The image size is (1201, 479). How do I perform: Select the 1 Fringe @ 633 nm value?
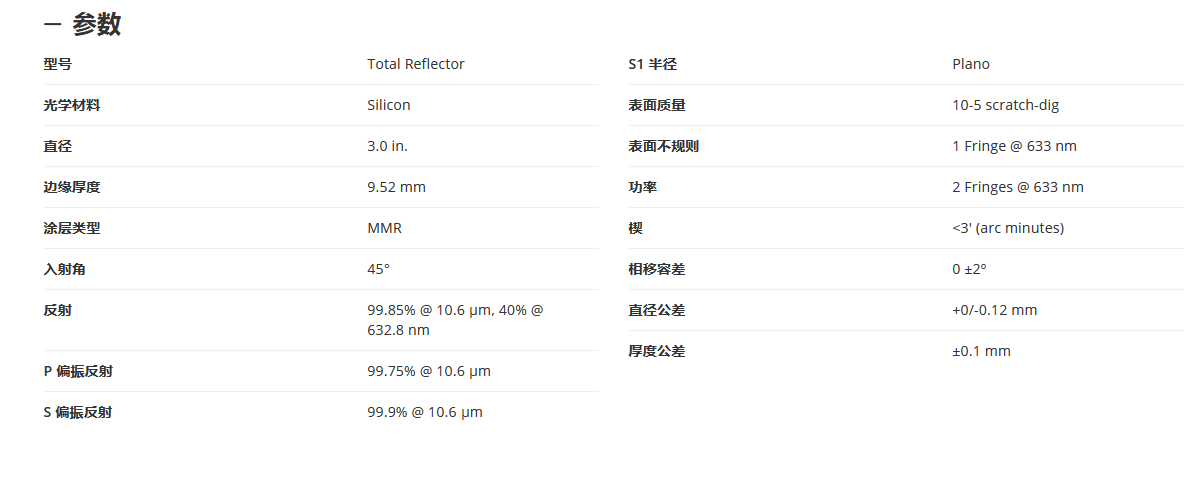pyautogui.click(x=1014, y=146)
